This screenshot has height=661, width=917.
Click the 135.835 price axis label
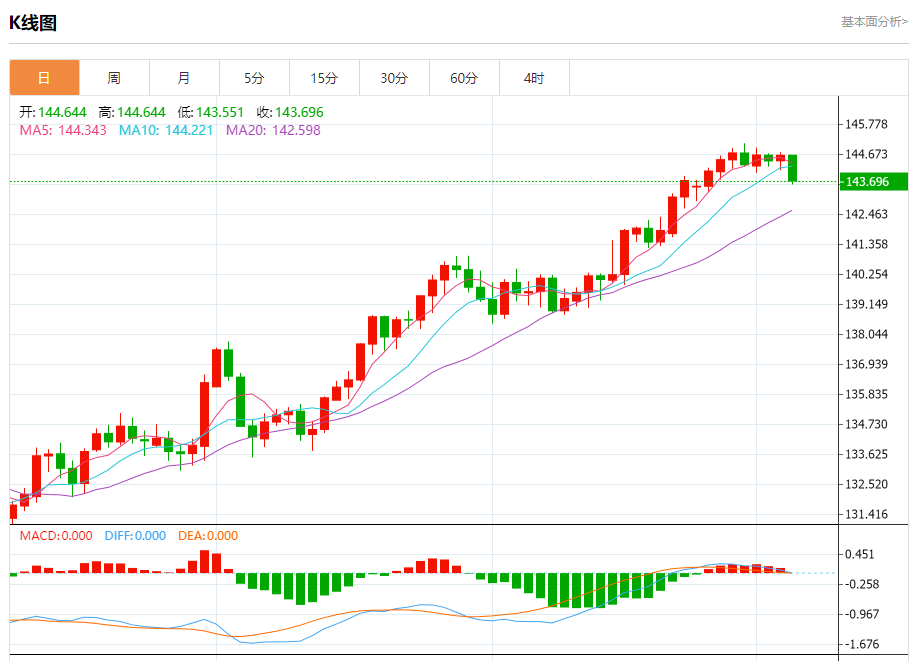tap(866, 394)
